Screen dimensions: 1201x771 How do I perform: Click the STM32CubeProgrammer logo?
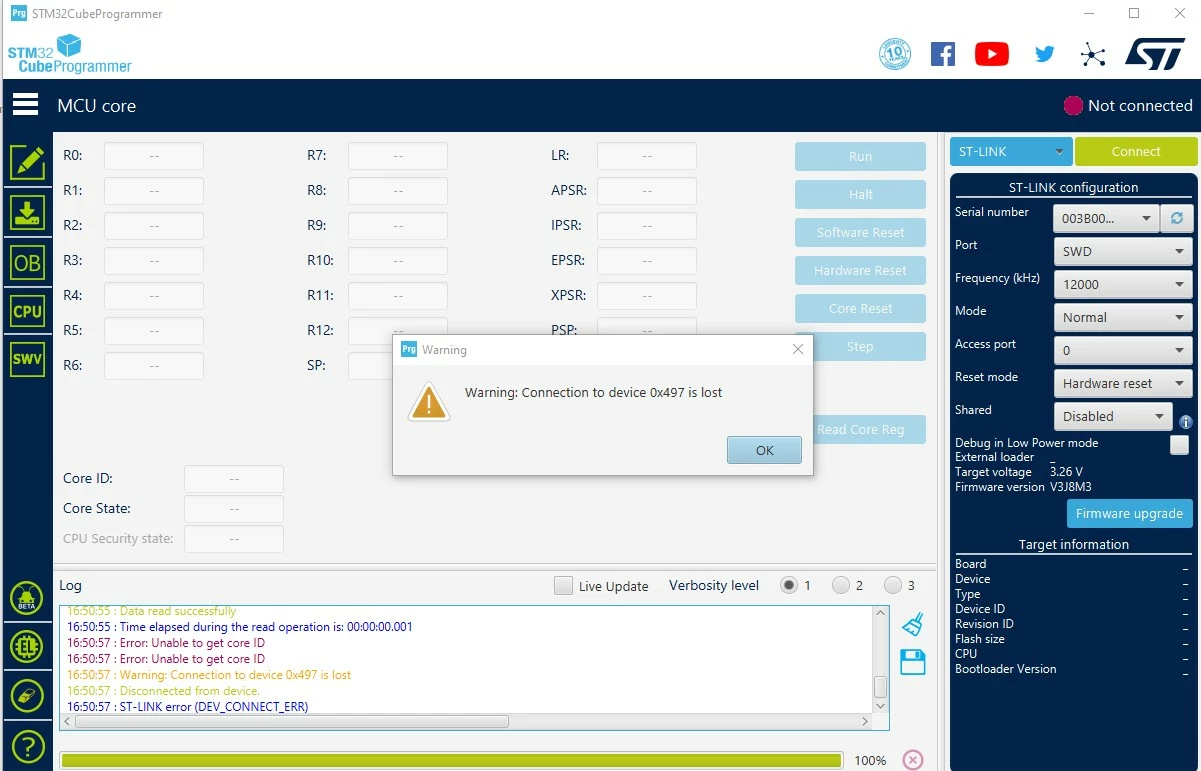click(70, 54)
